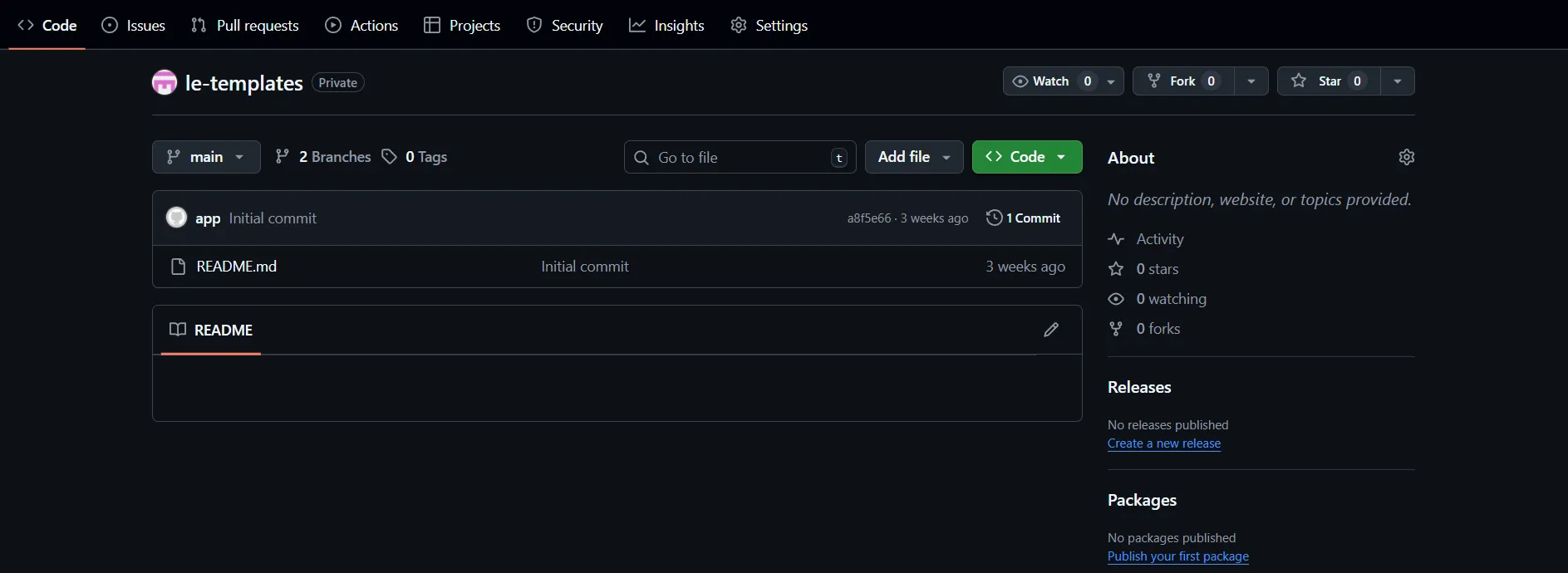
Task: Expand the Add file dropdown
Action: (x=914, y=157)
